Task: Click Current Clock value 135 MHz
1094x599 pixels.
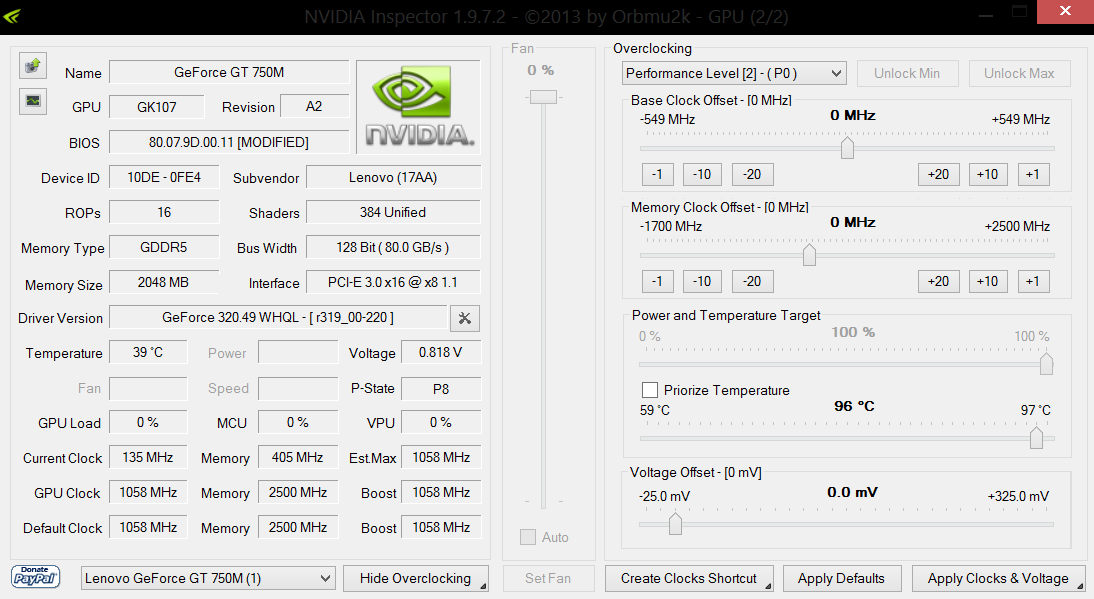Action: click(x=148, y=457)
